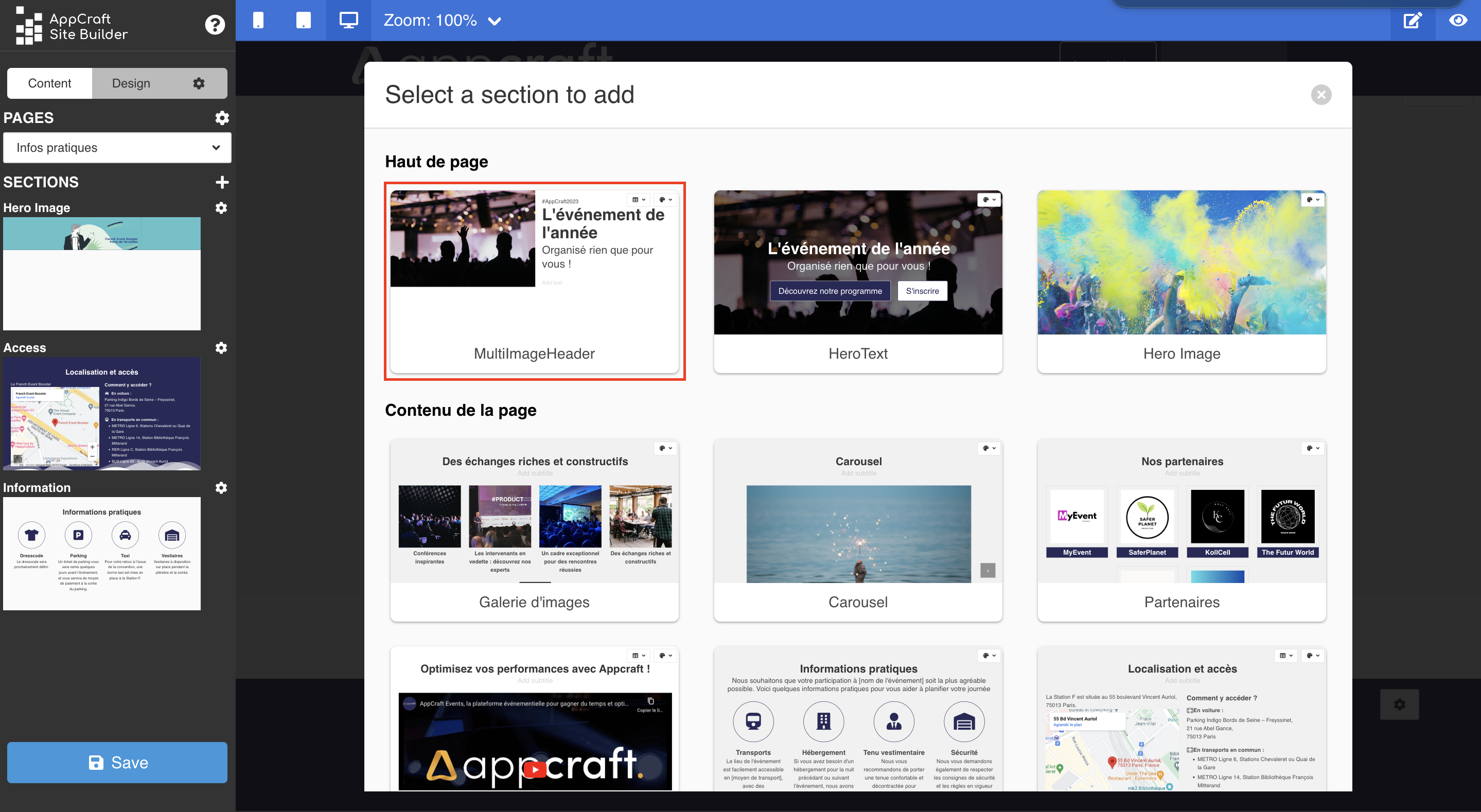This screenshot has width=1481, height=812.
Task: Click the gear icon next to Hero Image section
Action: [x=221, y=208]
